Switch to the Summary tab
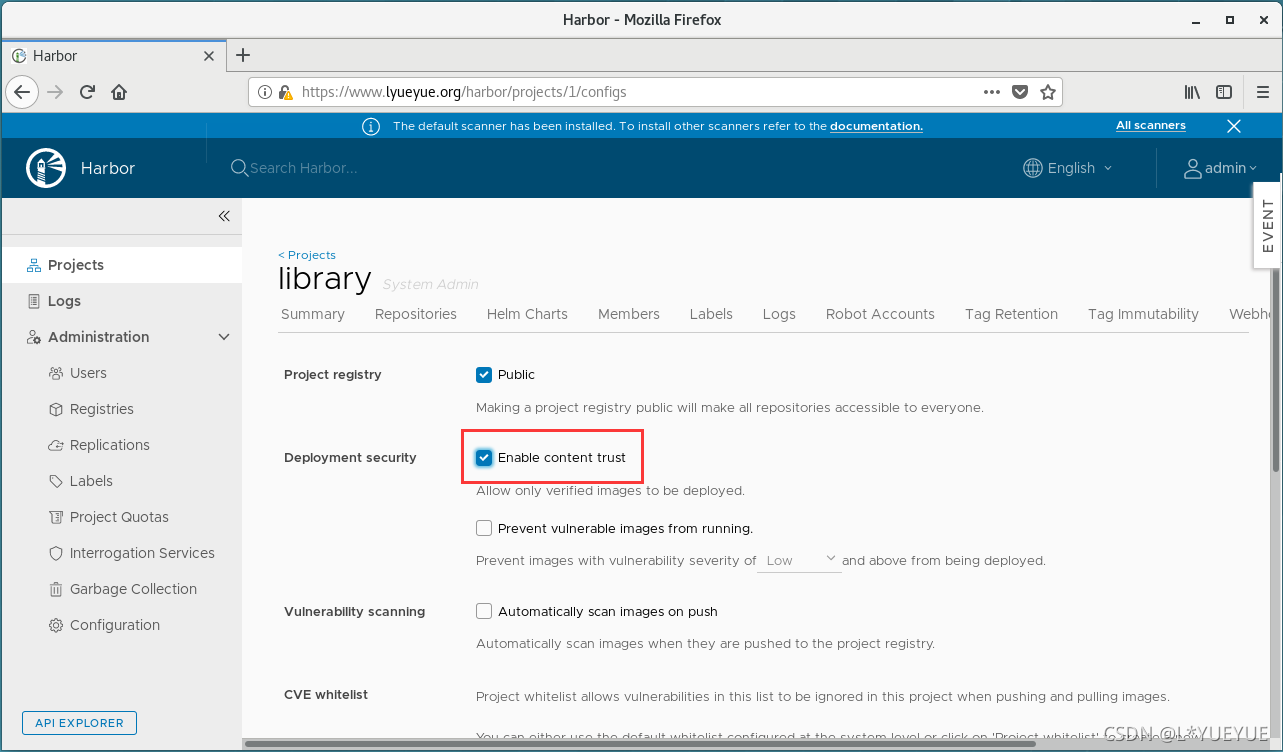The image size is (1283, 752). (x=313, y=314)
